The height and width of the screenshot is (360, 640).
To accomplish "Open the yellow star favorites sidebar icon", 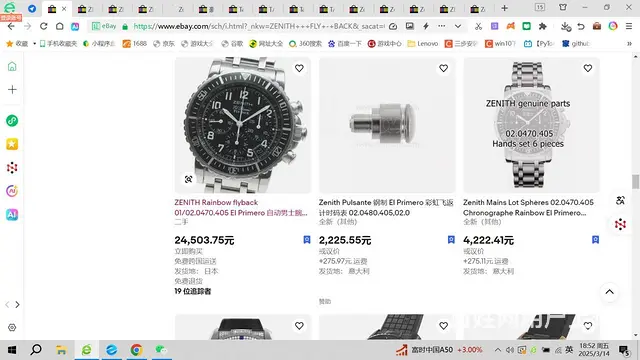I will (x=12, y=144).
